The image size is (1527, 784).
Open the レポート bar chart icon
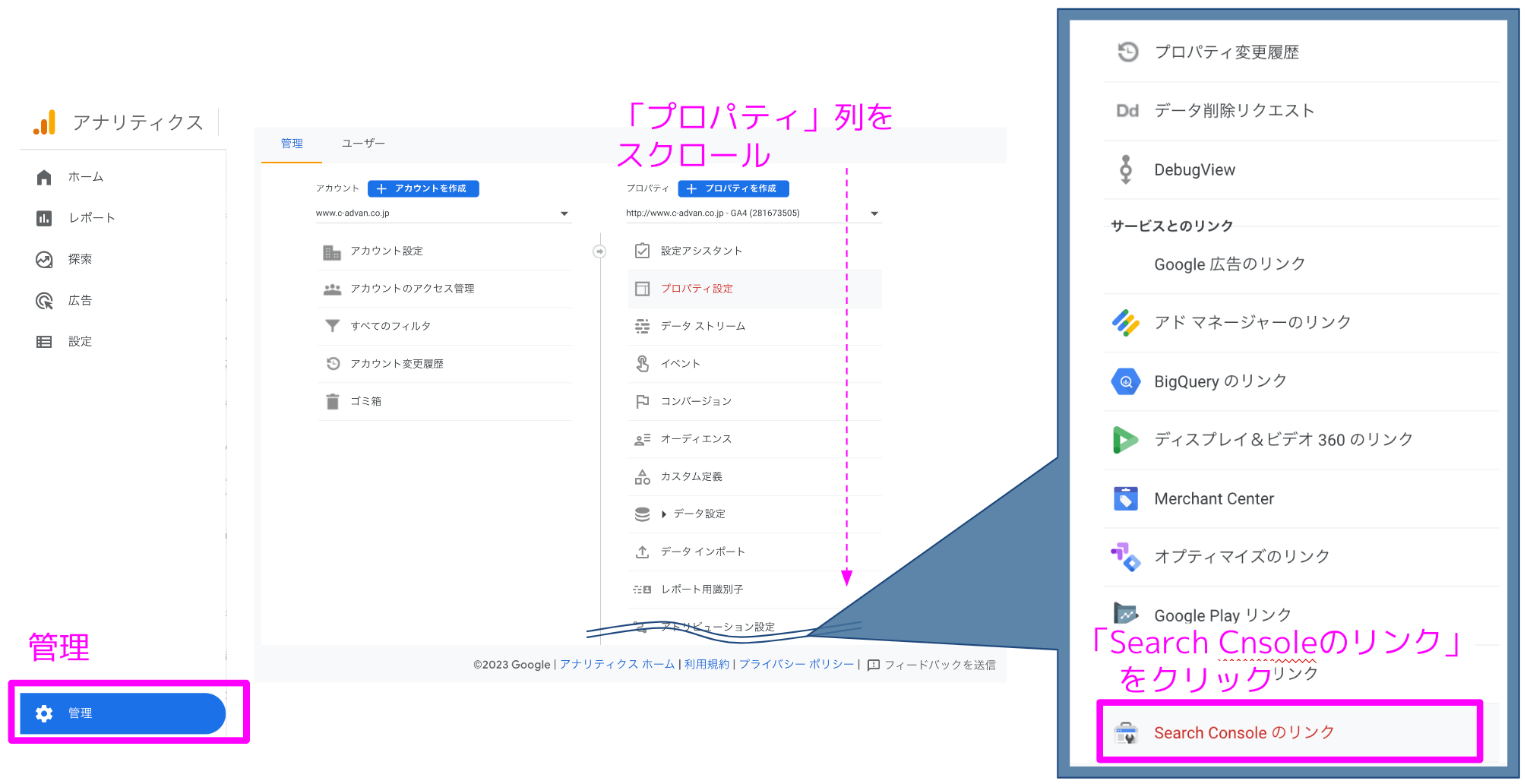pos(44,218)
